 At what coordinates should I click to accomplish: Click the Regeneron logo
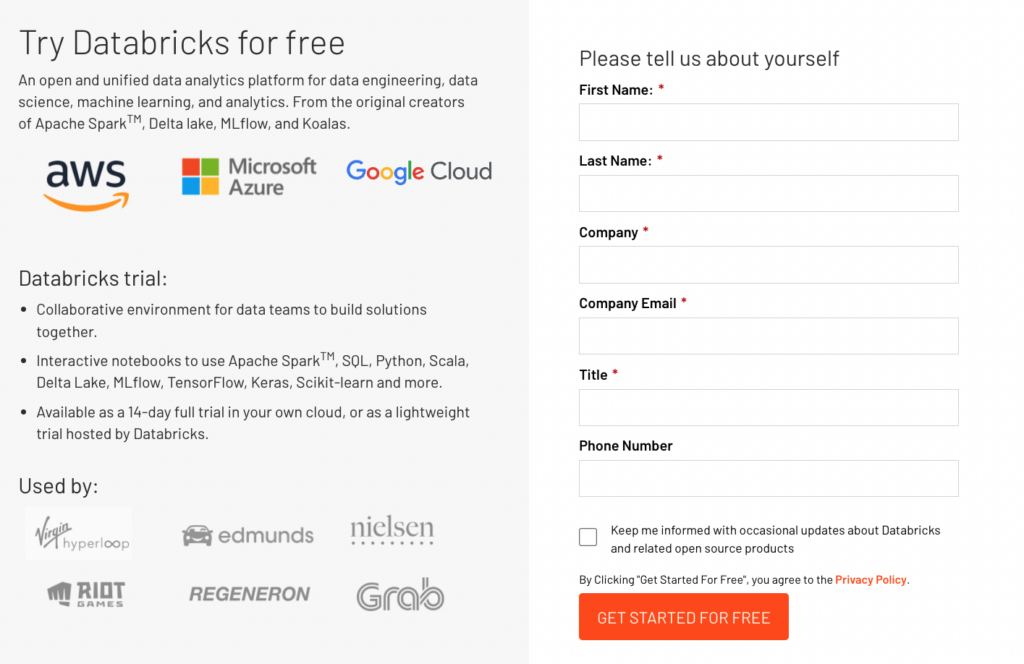pos(252,595)
